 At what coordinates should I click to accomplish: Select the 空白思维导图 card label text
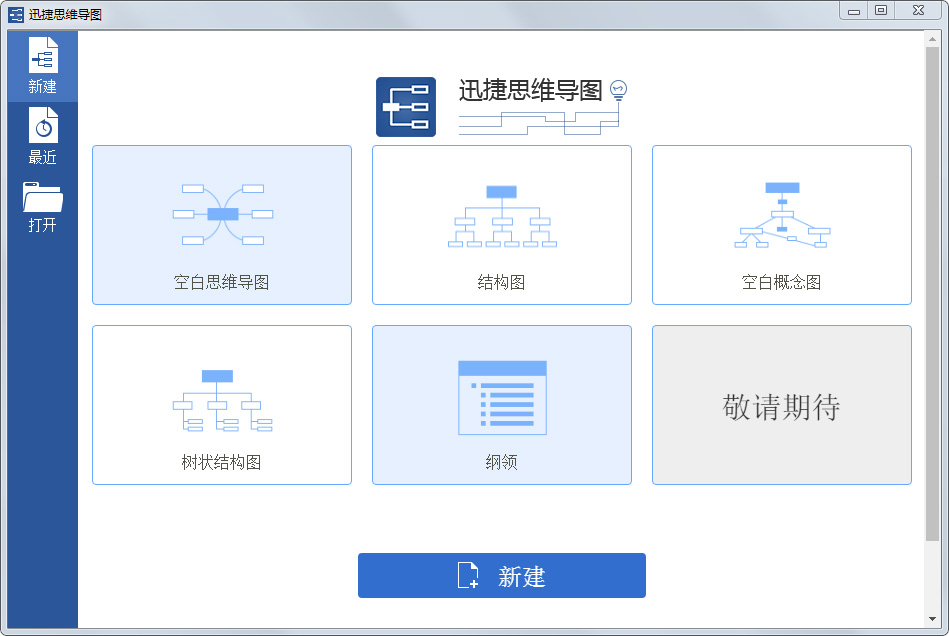coord(221,281)
